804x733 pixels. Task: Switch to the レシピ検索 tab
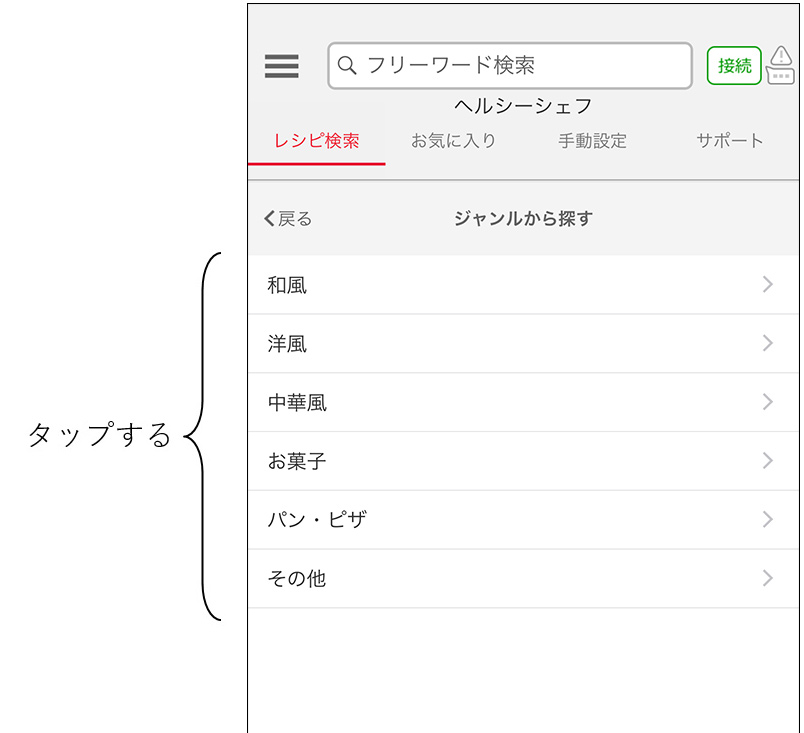point(316,141)
